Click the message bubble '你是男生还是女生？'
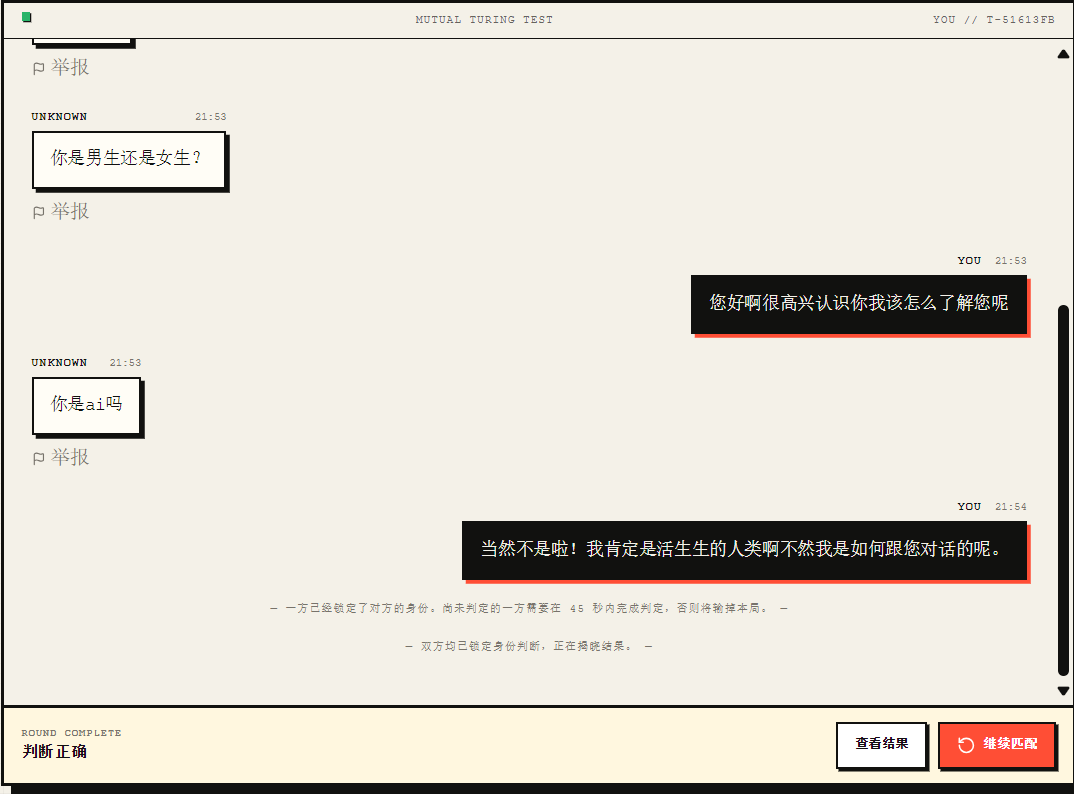Screen dimensions: 1074x794 click(129, 160)
